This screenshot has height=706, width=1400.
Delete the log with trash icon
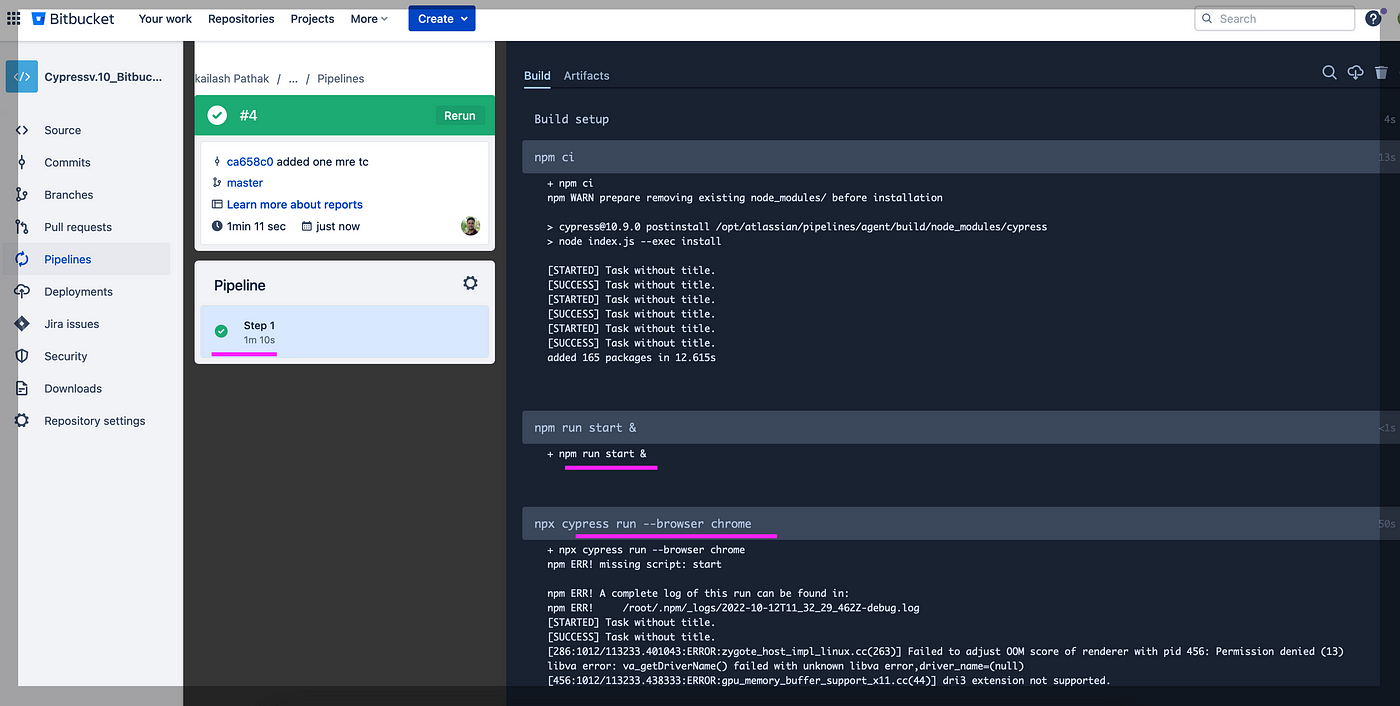1381,72
